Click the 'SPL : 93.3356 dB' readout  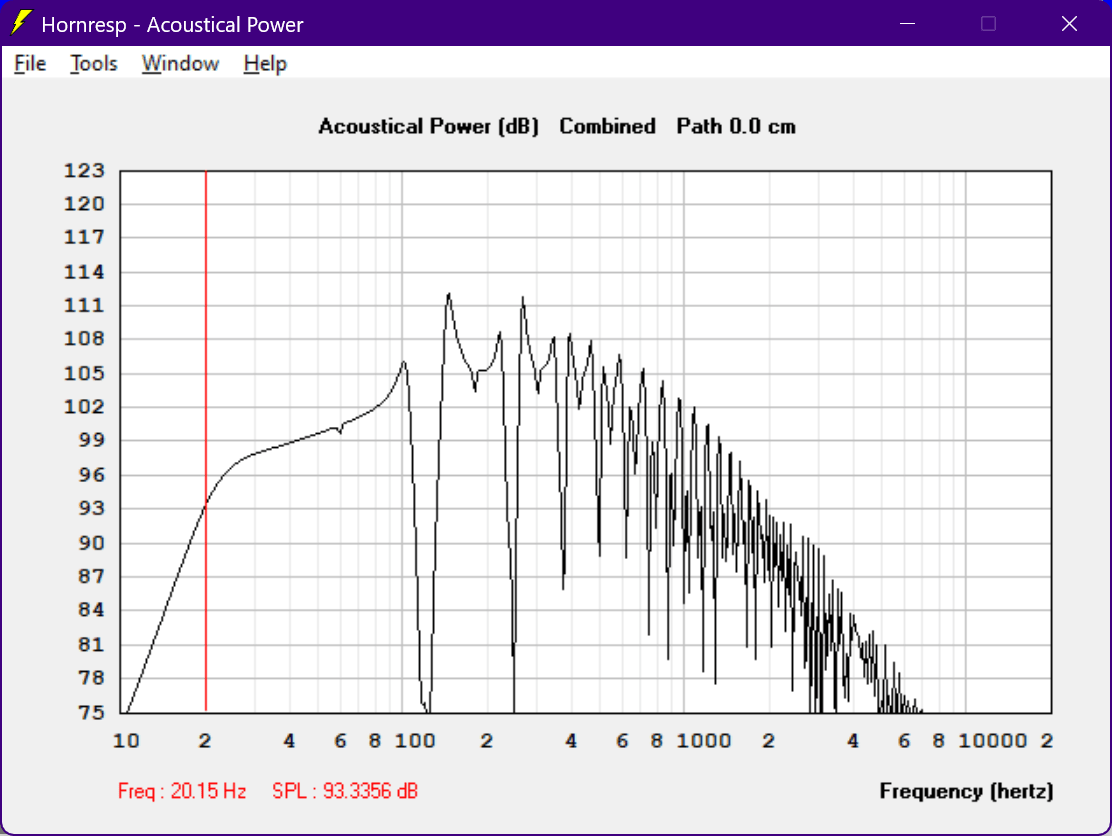click(345, 791)
